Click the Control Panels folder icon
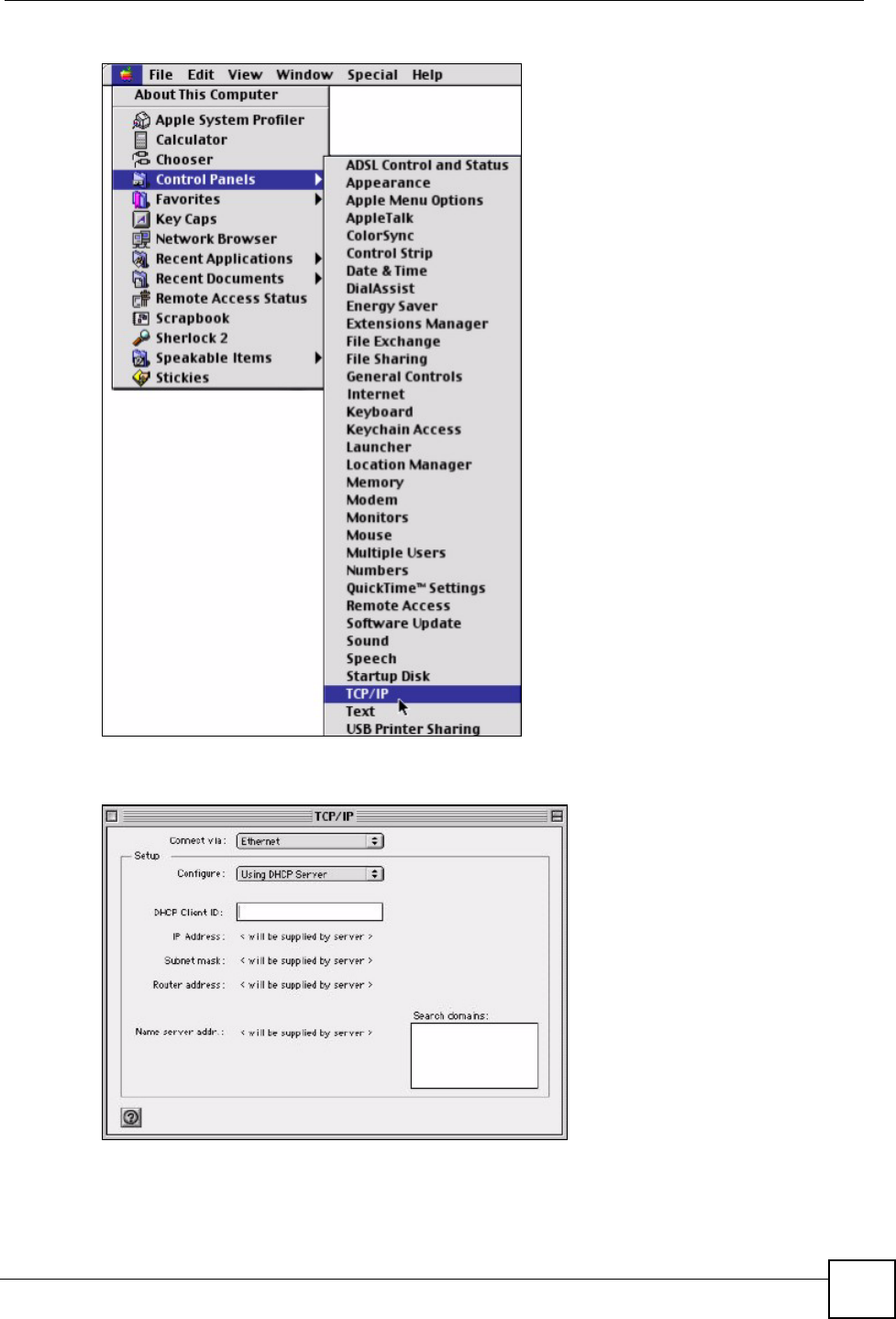Screen dimensions: 896x1319 click(140, 180)
